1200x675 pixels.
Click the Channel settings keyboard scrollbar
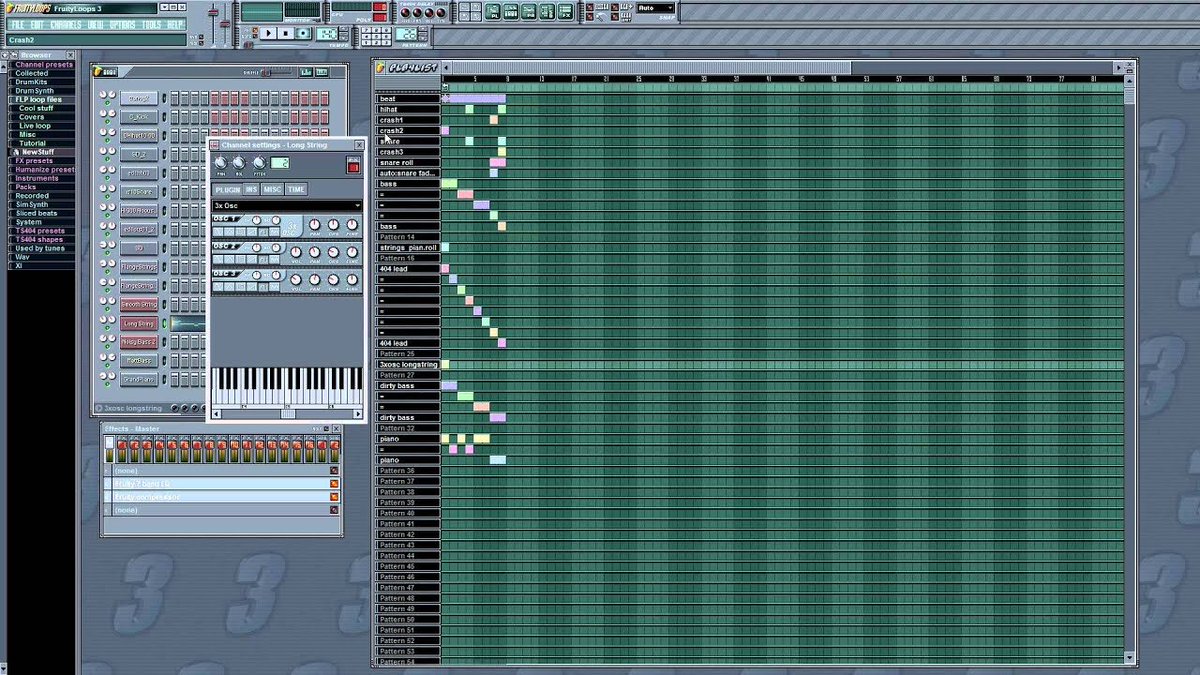click(288, 413)
